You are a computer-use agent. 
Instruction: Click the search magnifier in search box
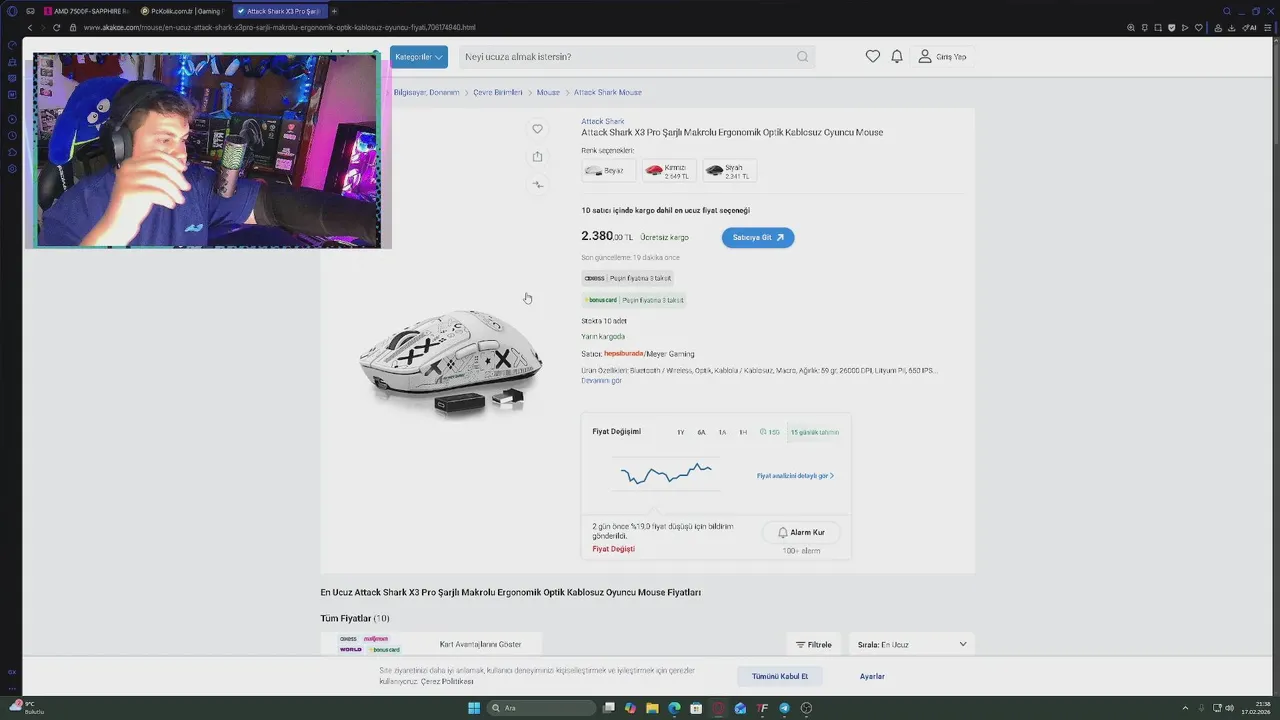tap(802, 57)
